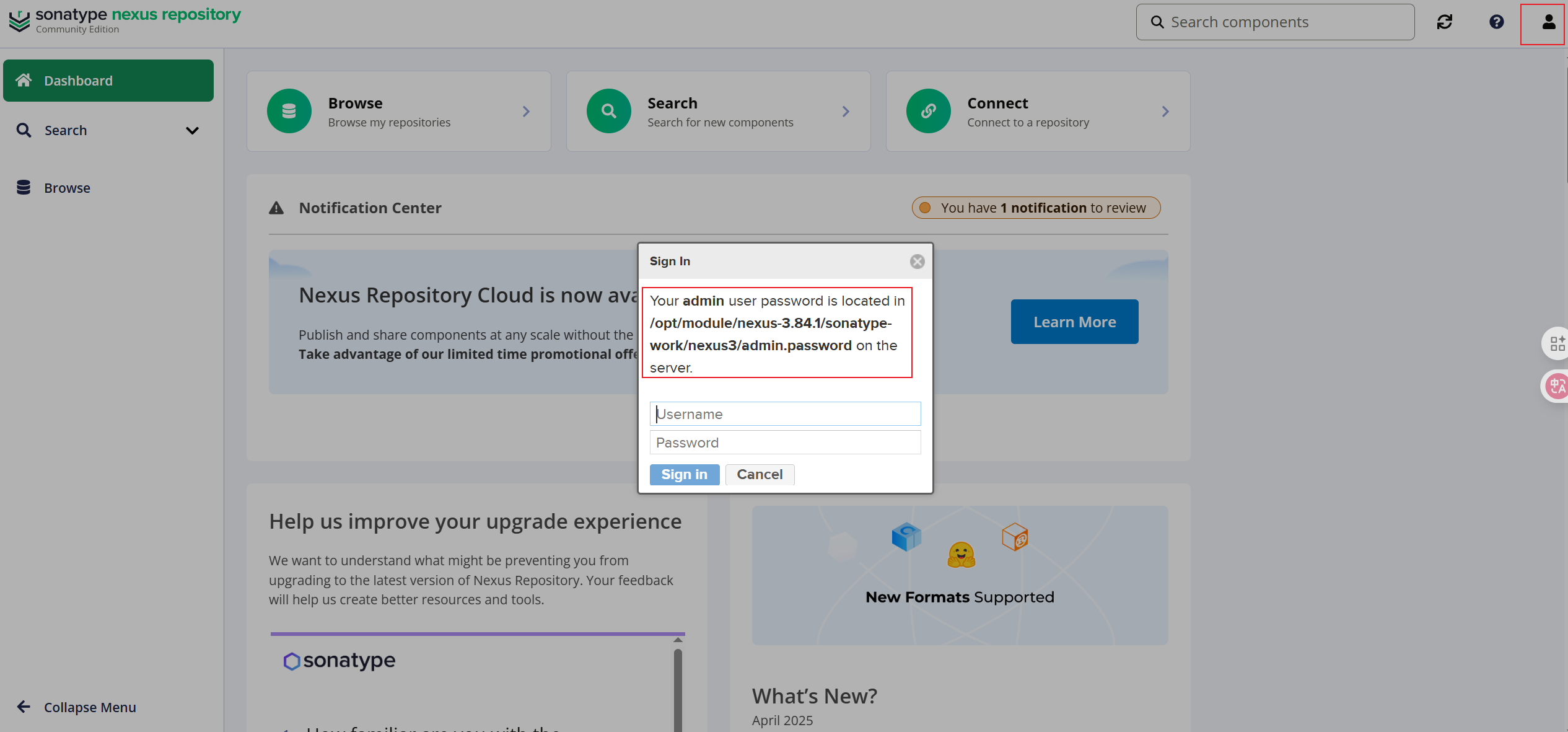1568x732 pixels.
Task: Click the Connect to a repository text
Action: (x=1028, y=123)
